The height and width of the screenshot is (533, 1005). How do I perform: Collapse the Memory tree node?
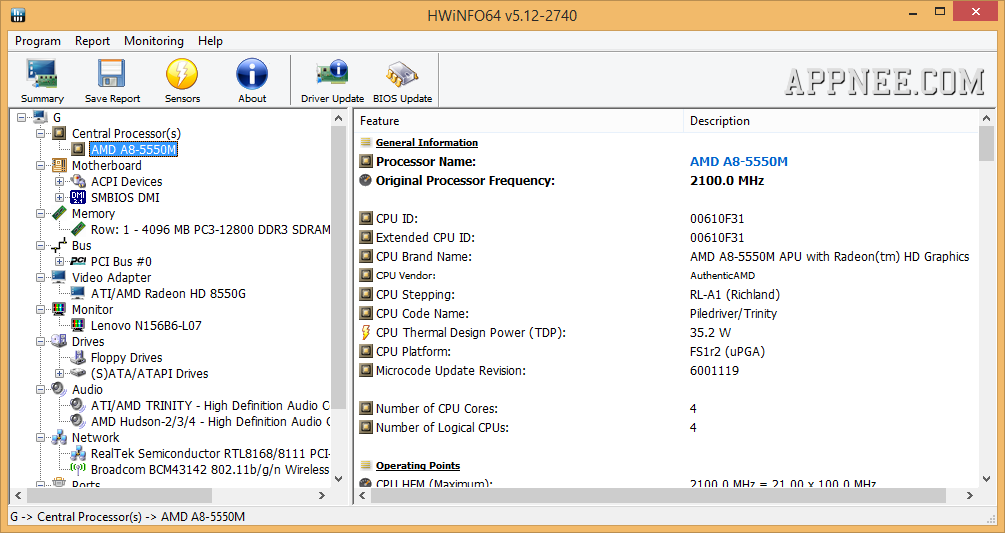[42, 213]
